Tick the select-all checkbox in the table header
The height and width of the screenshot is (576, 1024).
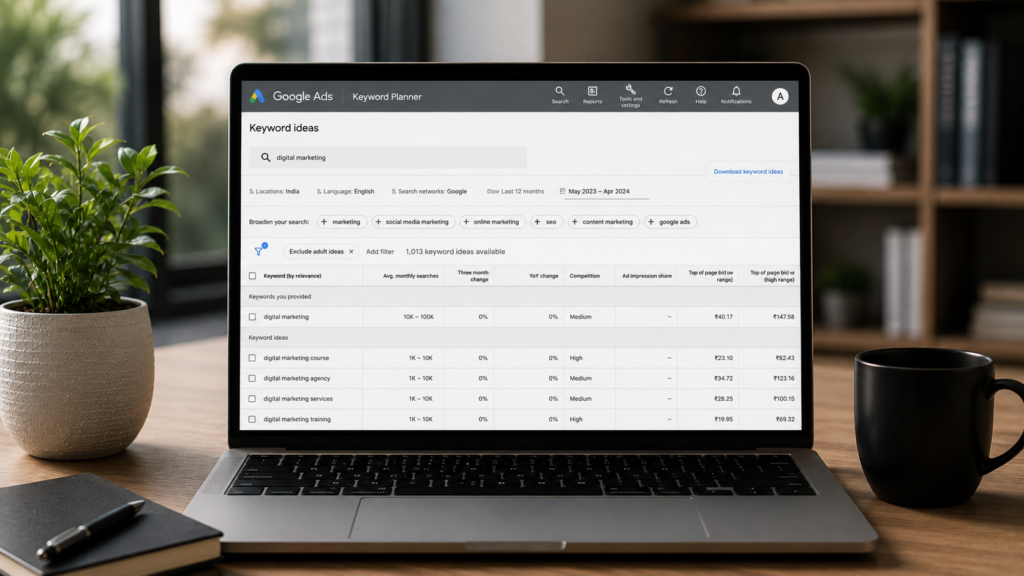pos(252,276)
